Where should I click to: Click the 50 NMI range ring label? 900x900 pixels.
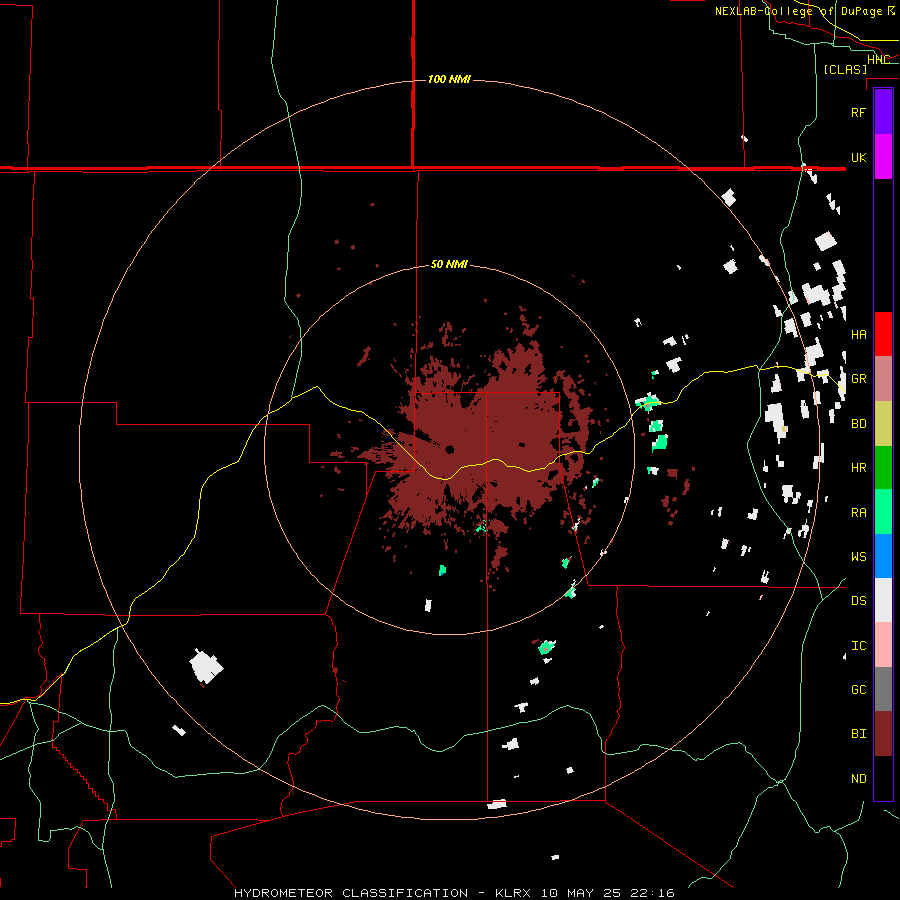pos(449,264)
